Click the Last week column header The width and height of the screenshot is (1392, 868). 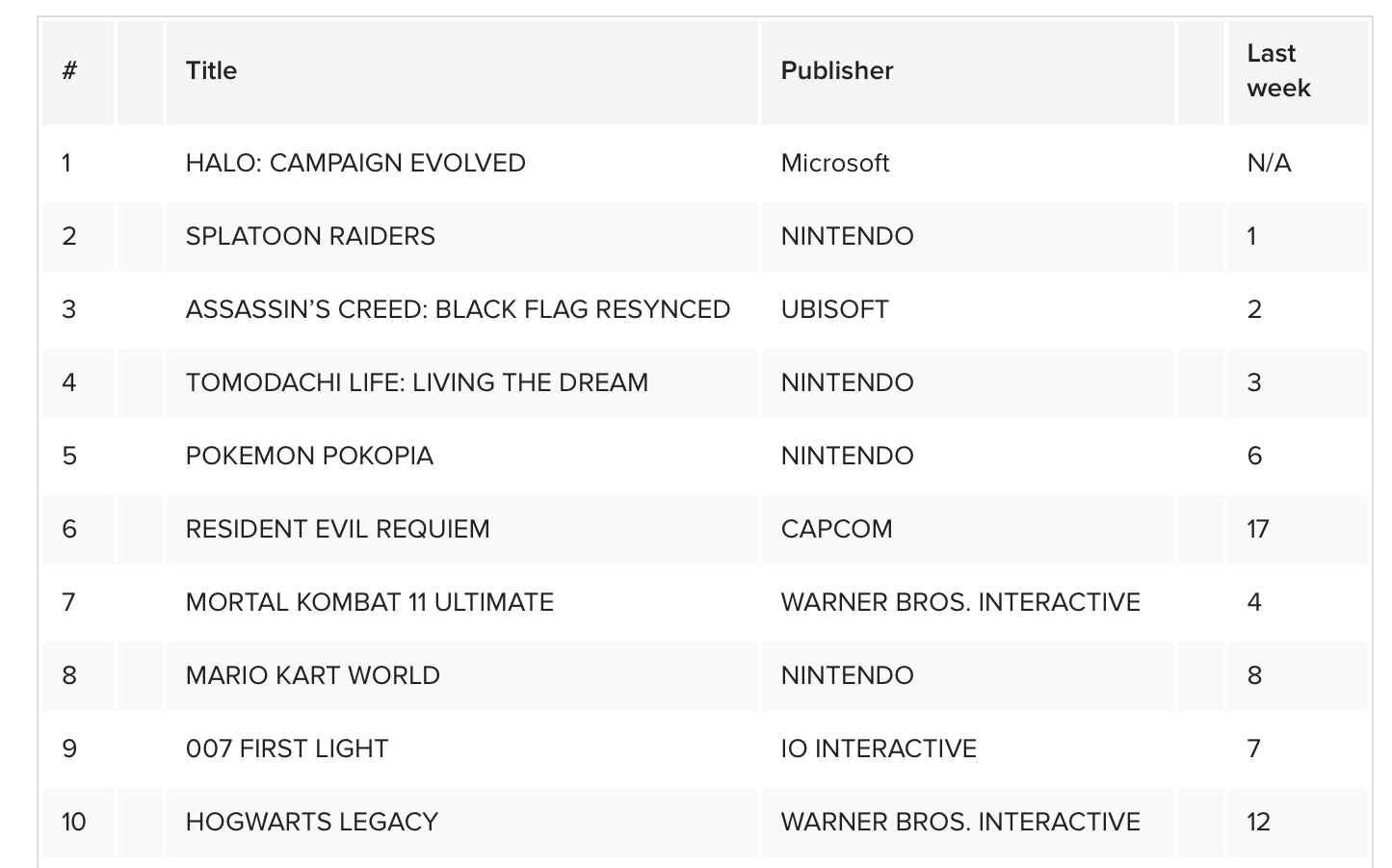[x=1278, y=70]
